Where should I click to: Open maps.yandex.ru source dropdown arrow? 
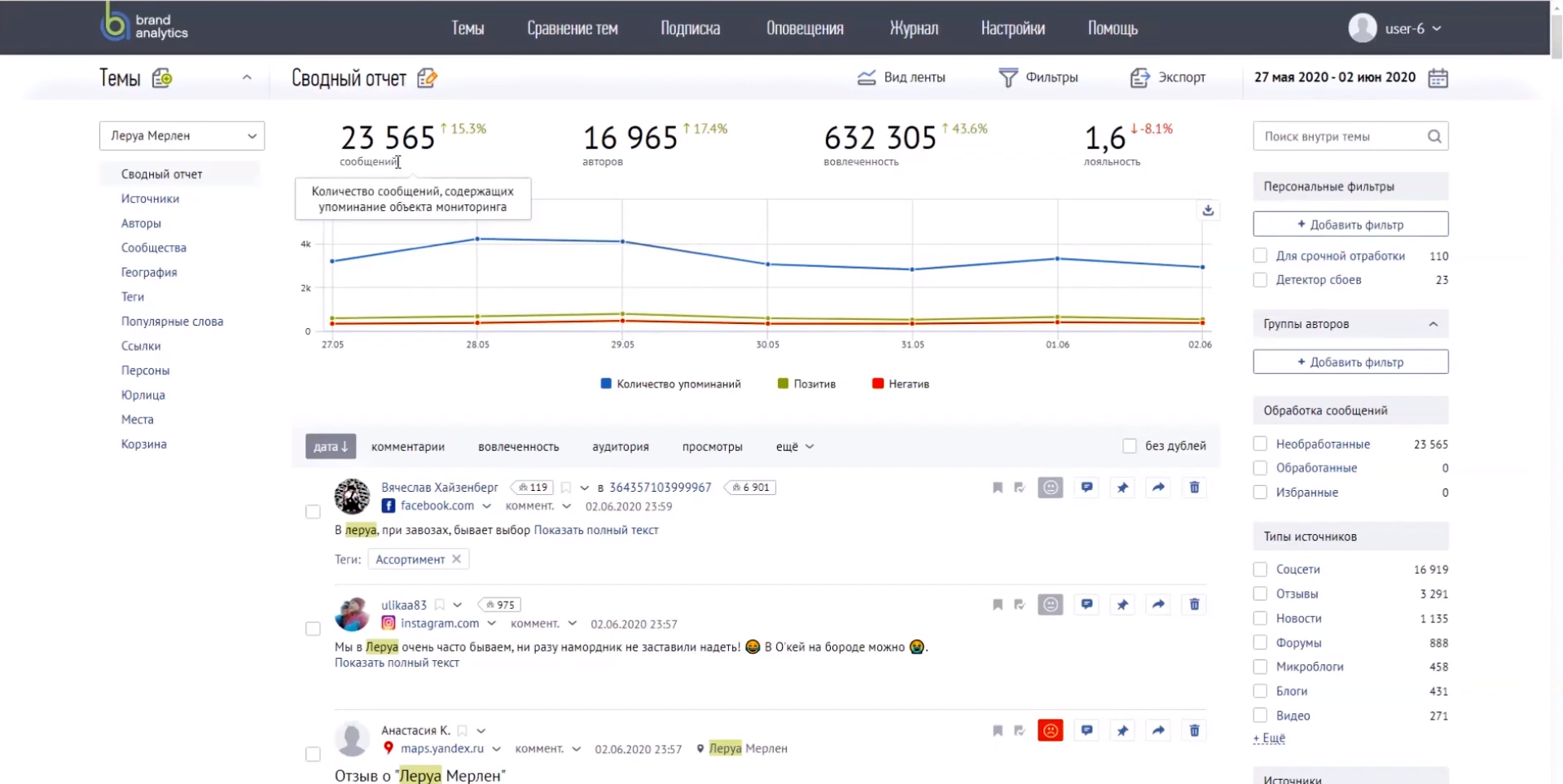tap(496, 749)
